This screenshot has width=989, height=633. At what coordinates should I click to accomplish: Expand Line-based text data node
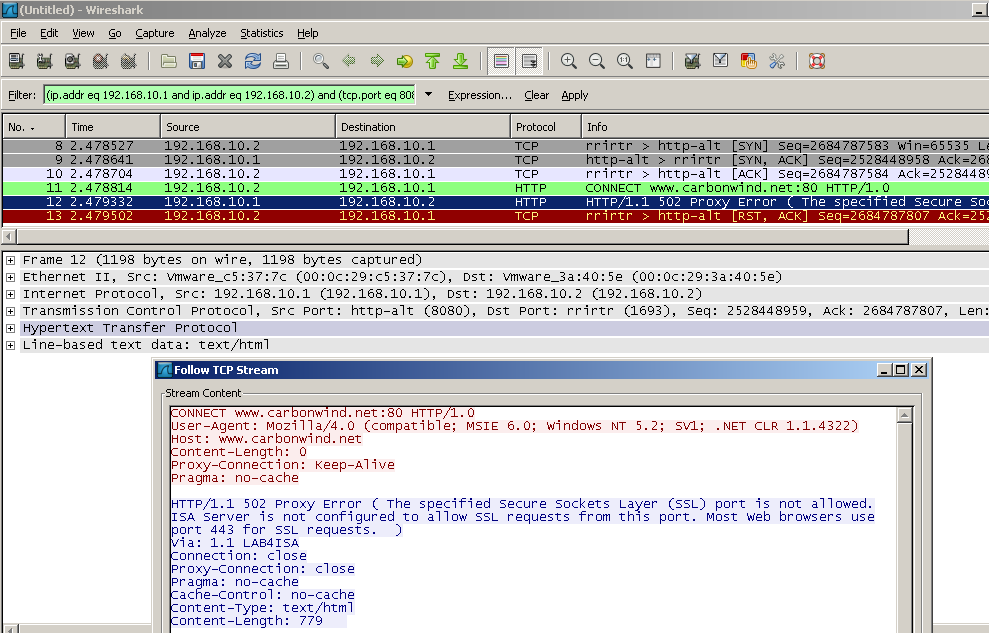(10, 345)
